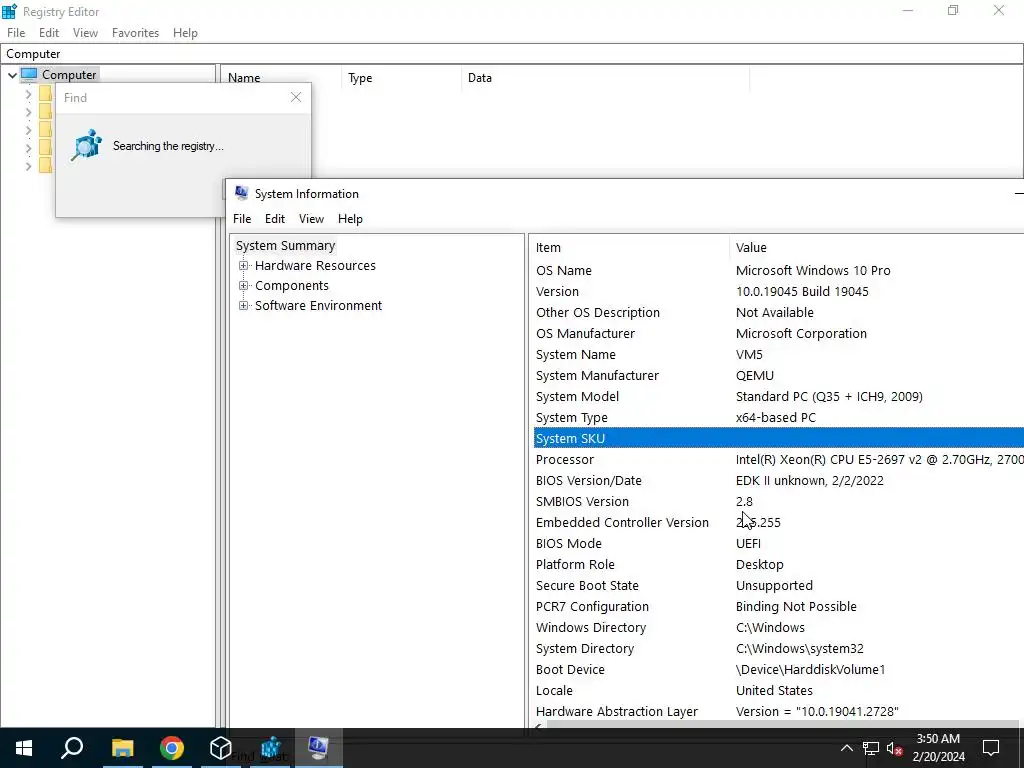Viewport: 1024px width, 768px height.
Task: Select the Platform Role row
Action: point(778,564)
